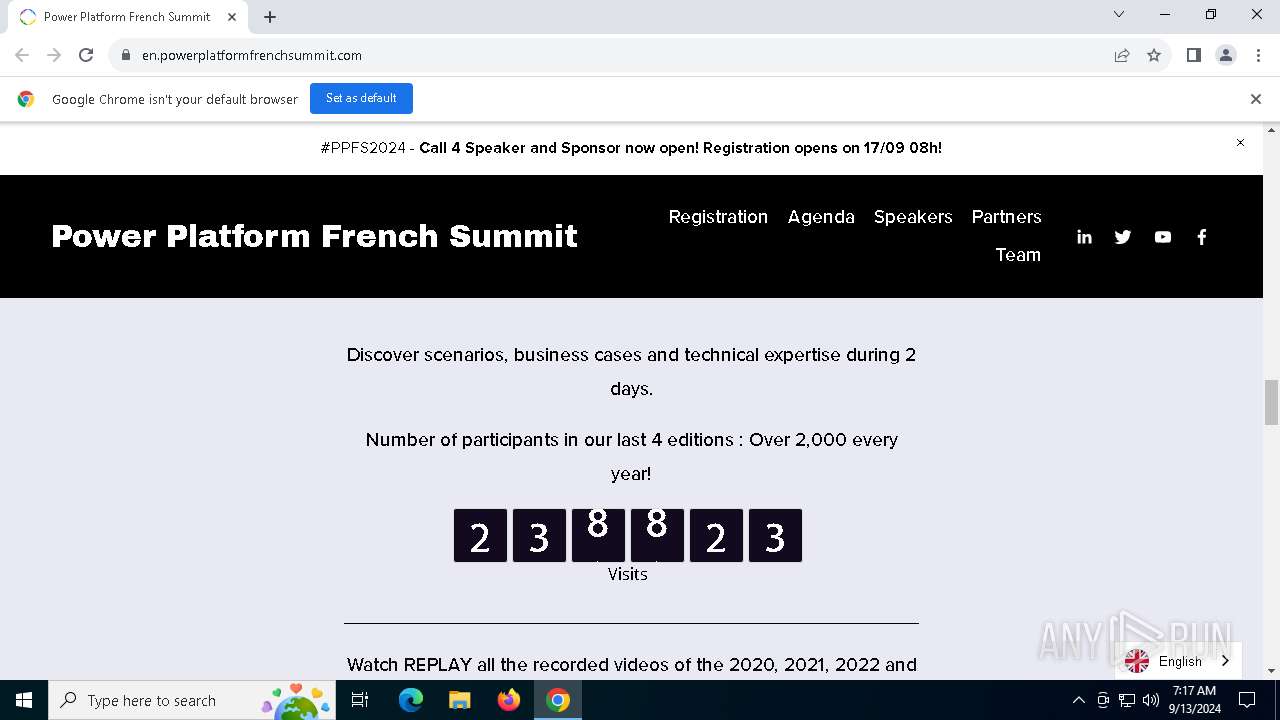Click the browser forward arrow
Viewport: 1280px width, 720px height.
(54, 55)
